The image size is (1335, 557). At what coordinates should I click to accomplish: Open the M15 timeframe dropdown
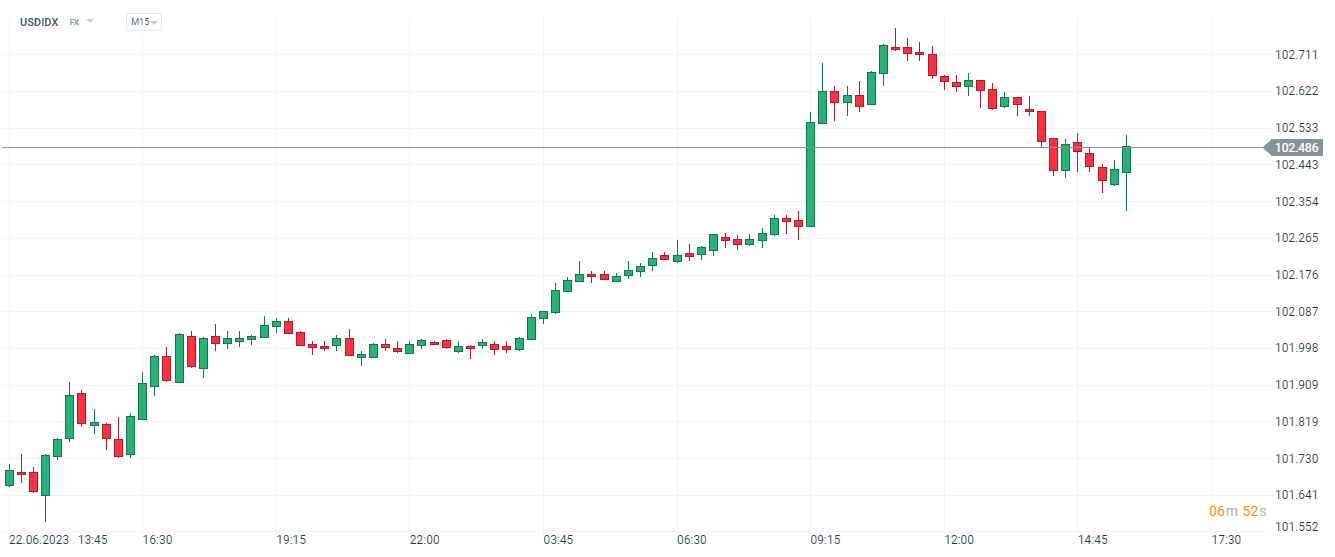[144, 22]
